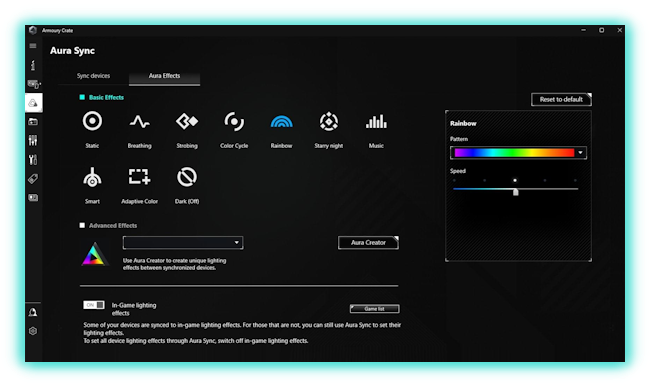Select the Static lighting effect icon
The height and width of the screenshot is (387, 650).
pyautogui.click(x=92, y=121)
